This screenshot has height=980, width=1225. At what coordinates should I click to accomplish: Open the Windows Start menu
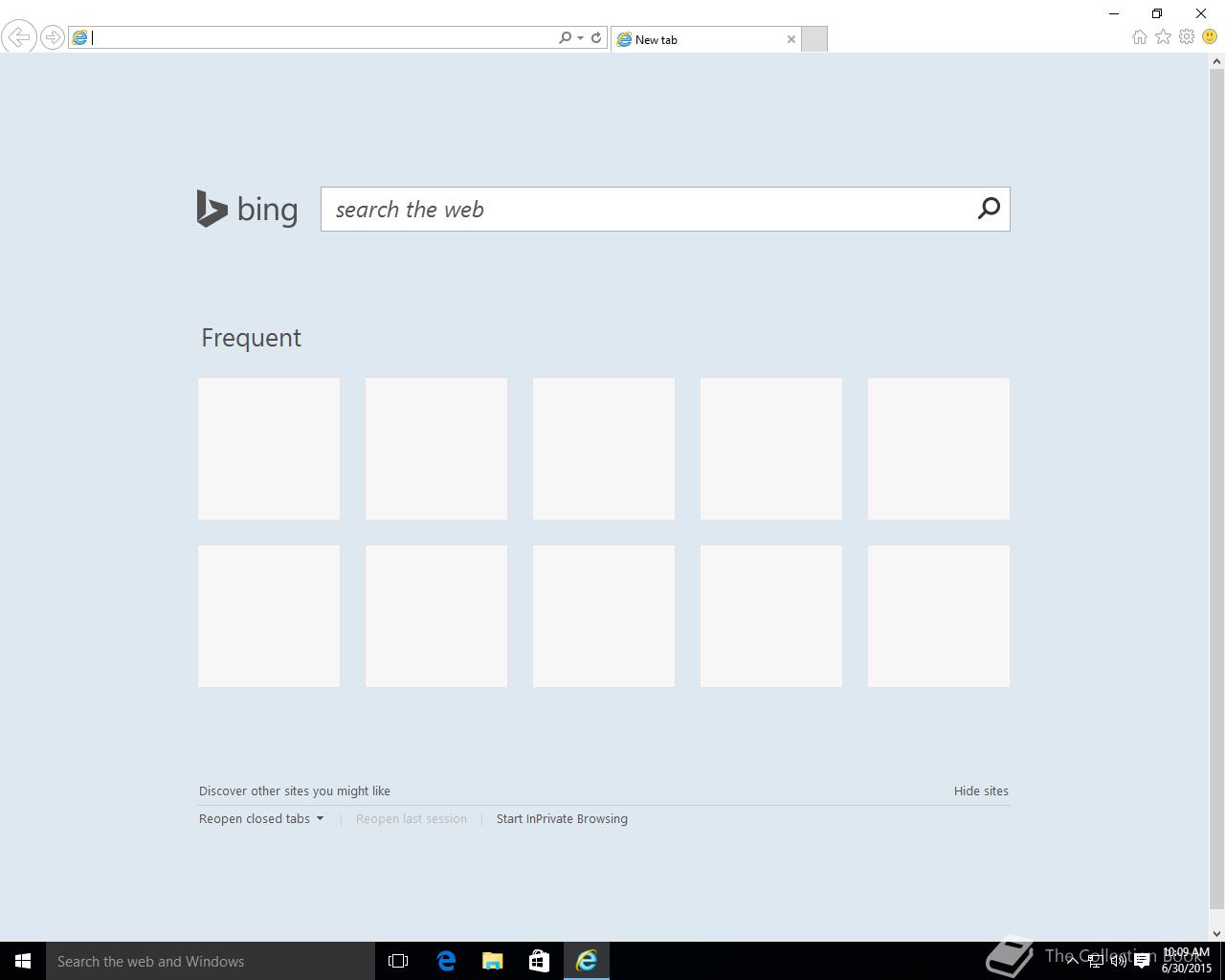pos(23,961)
